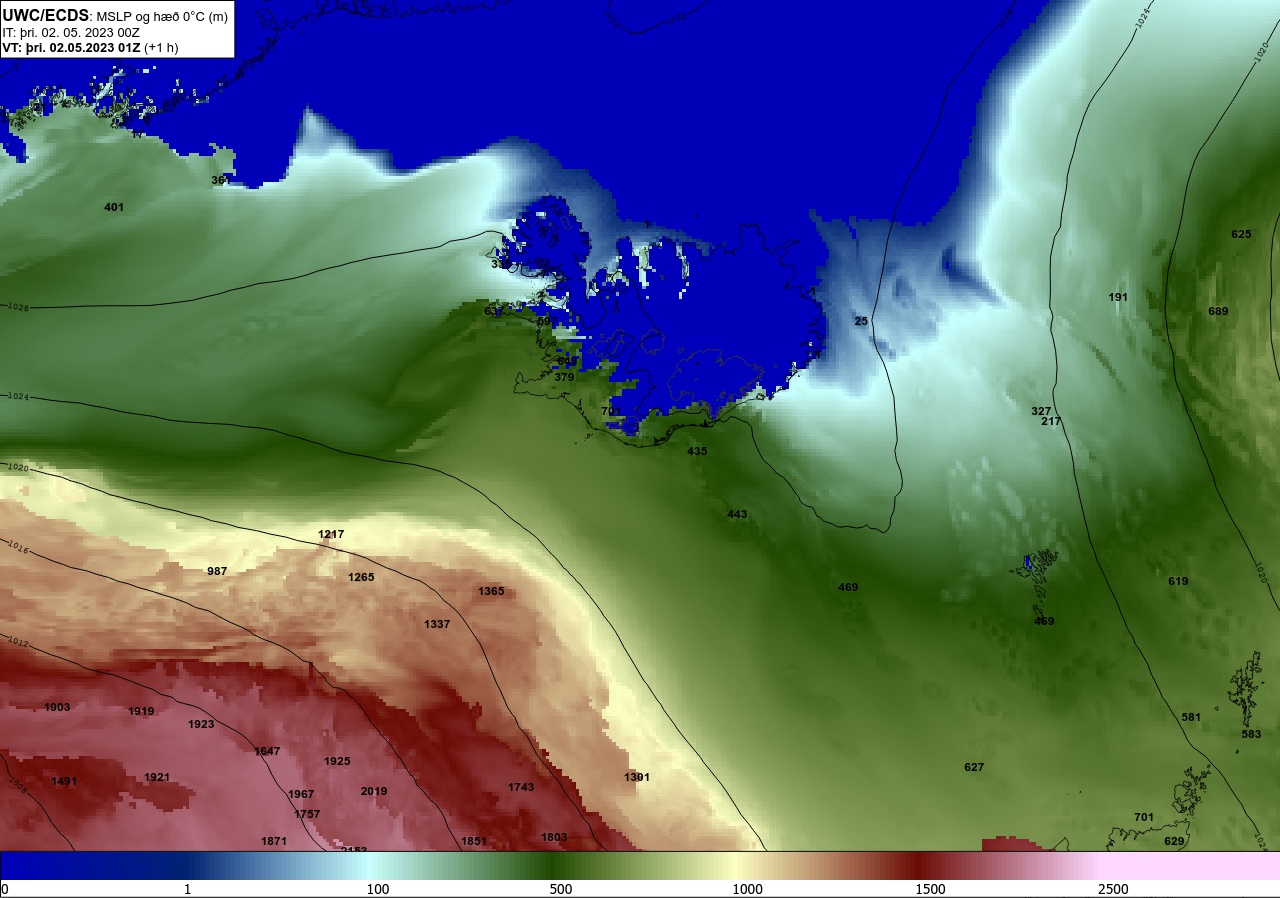The image size is (1280, 898).
Task: Click the 1851 height label
Action: click(x=474, y=841)
